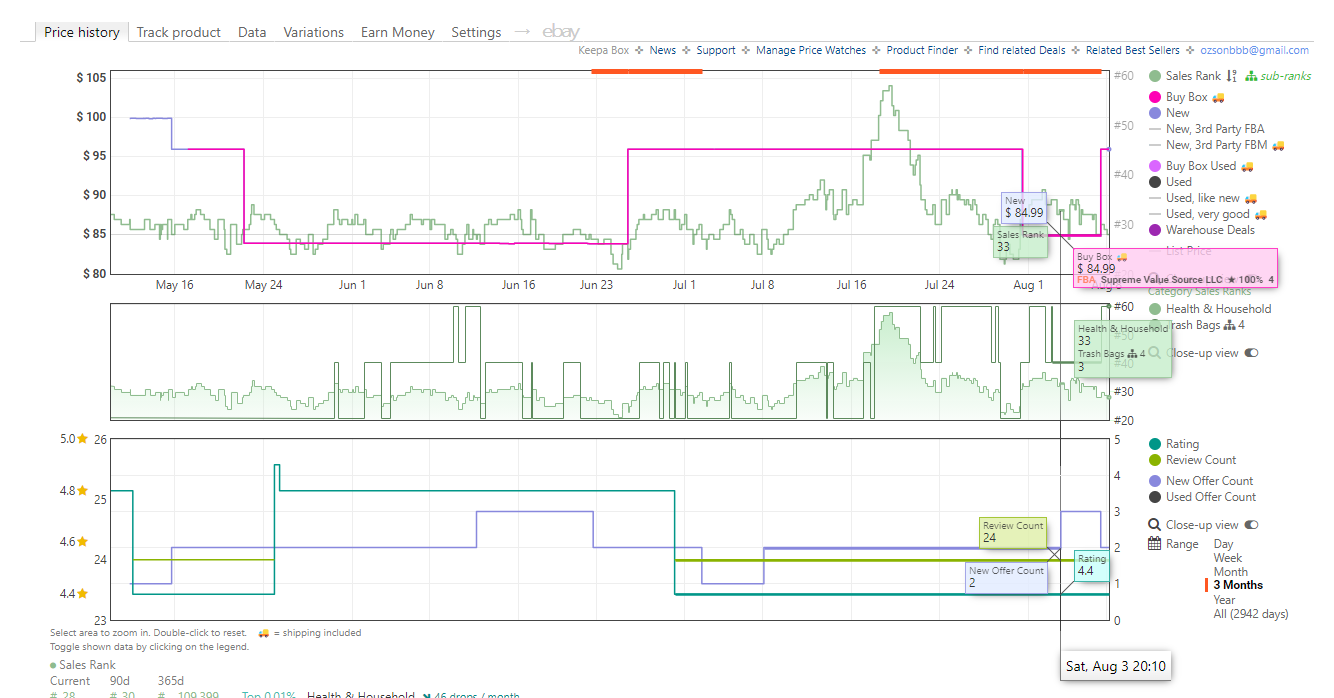Switch to the Track product tab

coord(178,32)
